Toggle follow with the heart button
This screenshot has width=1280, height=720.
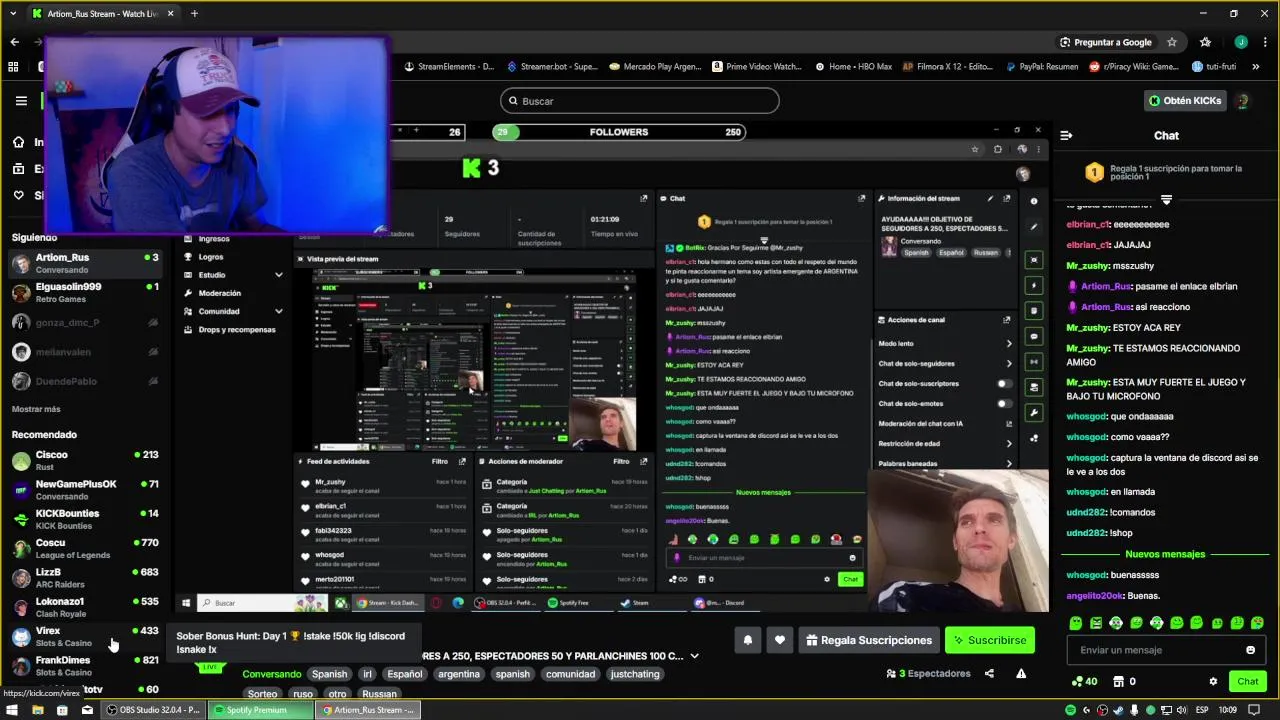point(780,640)
